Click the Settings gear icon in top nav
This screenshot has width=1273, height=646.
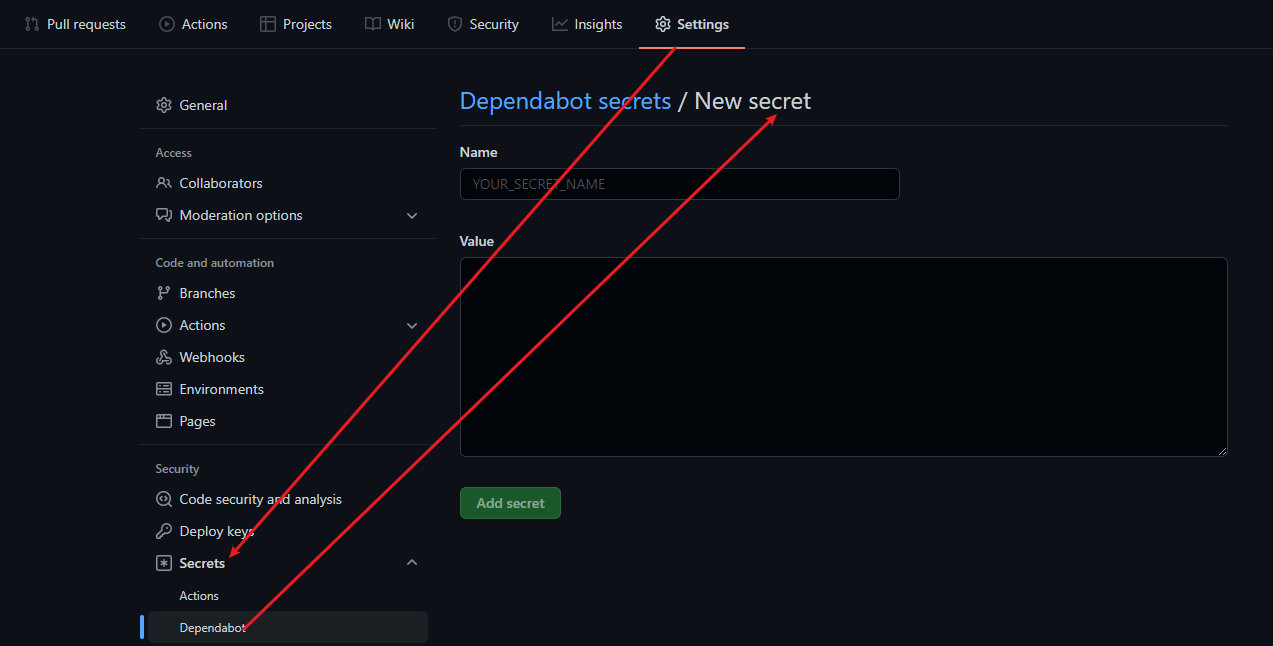(x=663, y=24)
